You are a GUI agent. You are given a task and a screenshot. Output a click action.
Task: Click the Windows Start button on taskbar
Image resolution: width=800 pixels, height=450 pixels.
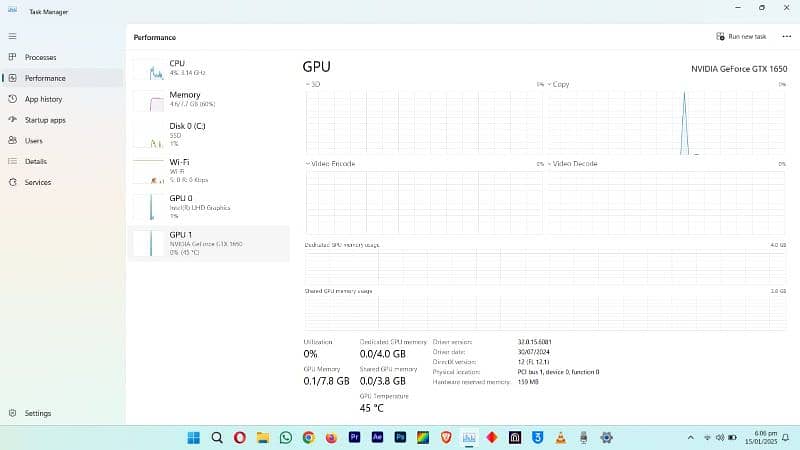193,437
